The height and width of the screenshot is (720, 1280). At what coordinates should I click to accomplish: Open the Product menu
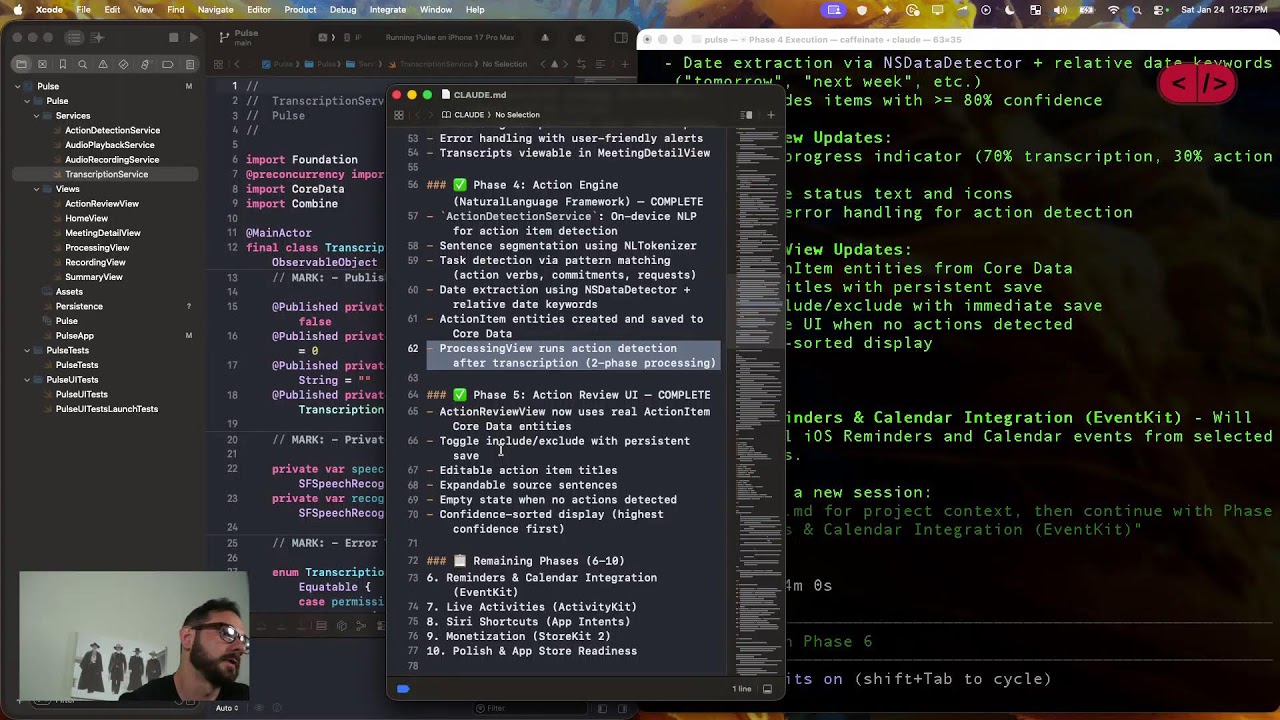pos(300,10)
